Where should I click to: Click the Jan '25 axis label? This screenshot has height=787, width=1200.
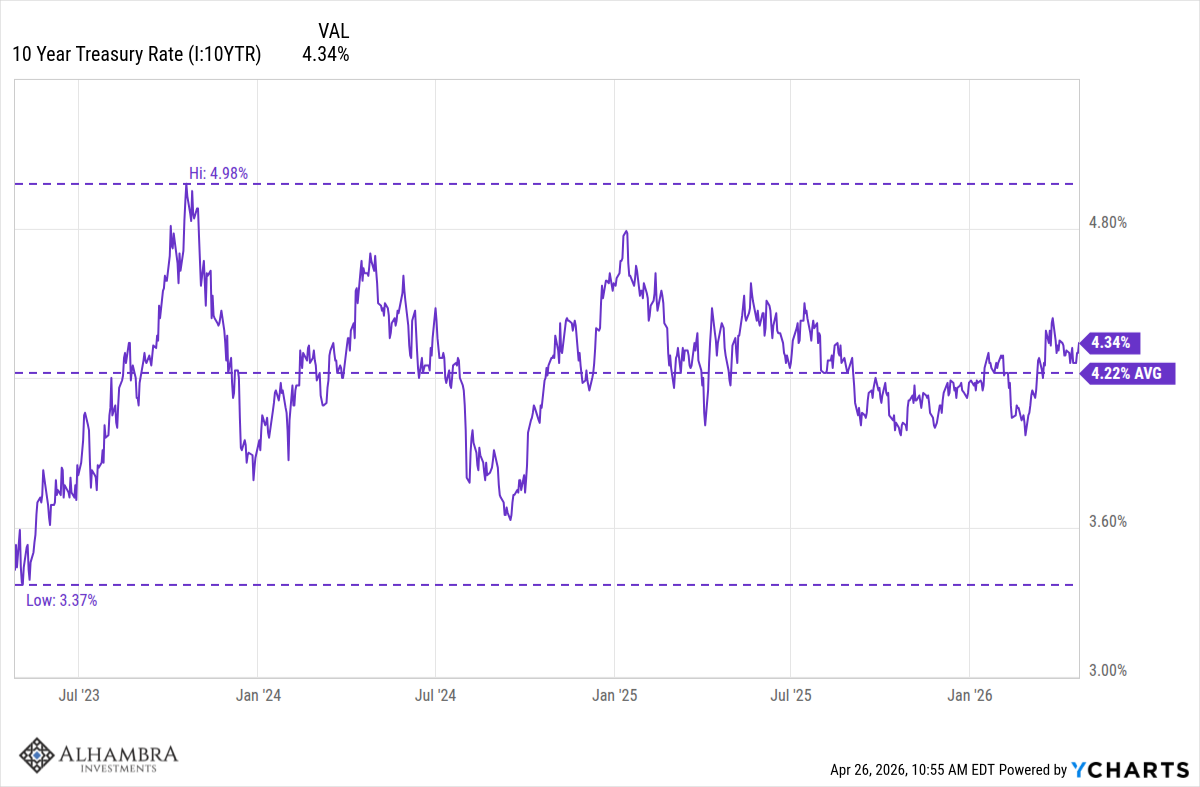[614, 694]
